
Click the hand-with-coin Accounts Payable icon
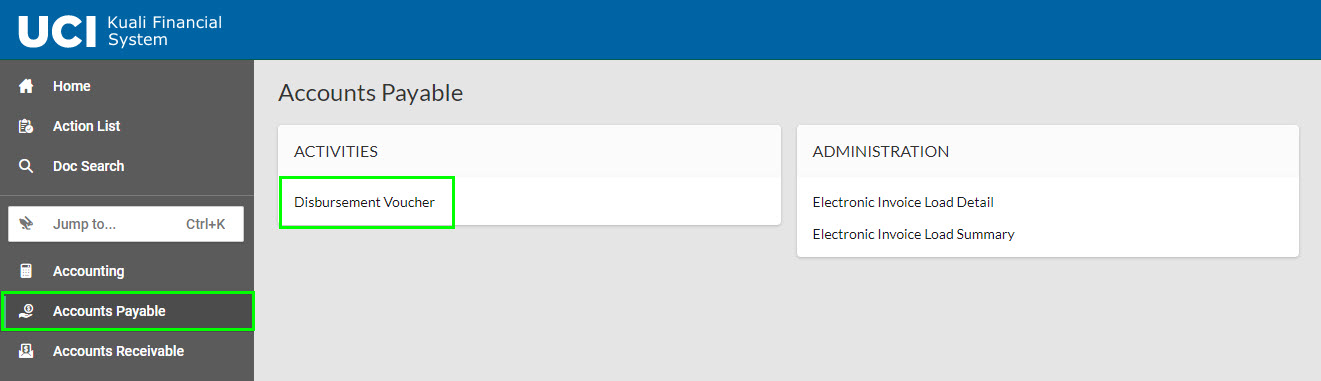point(27,311)
